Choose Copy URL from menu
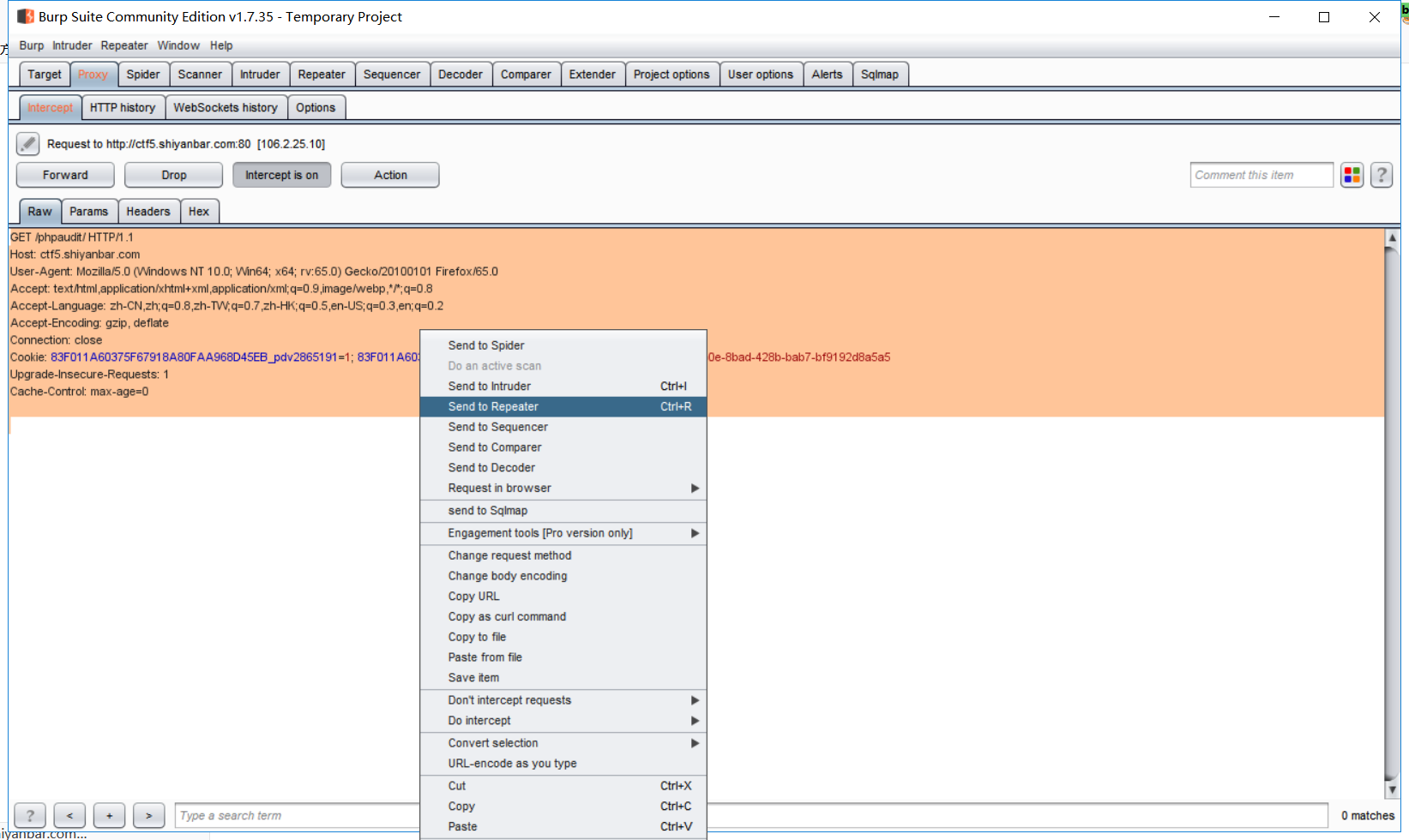 click(563, 597)
